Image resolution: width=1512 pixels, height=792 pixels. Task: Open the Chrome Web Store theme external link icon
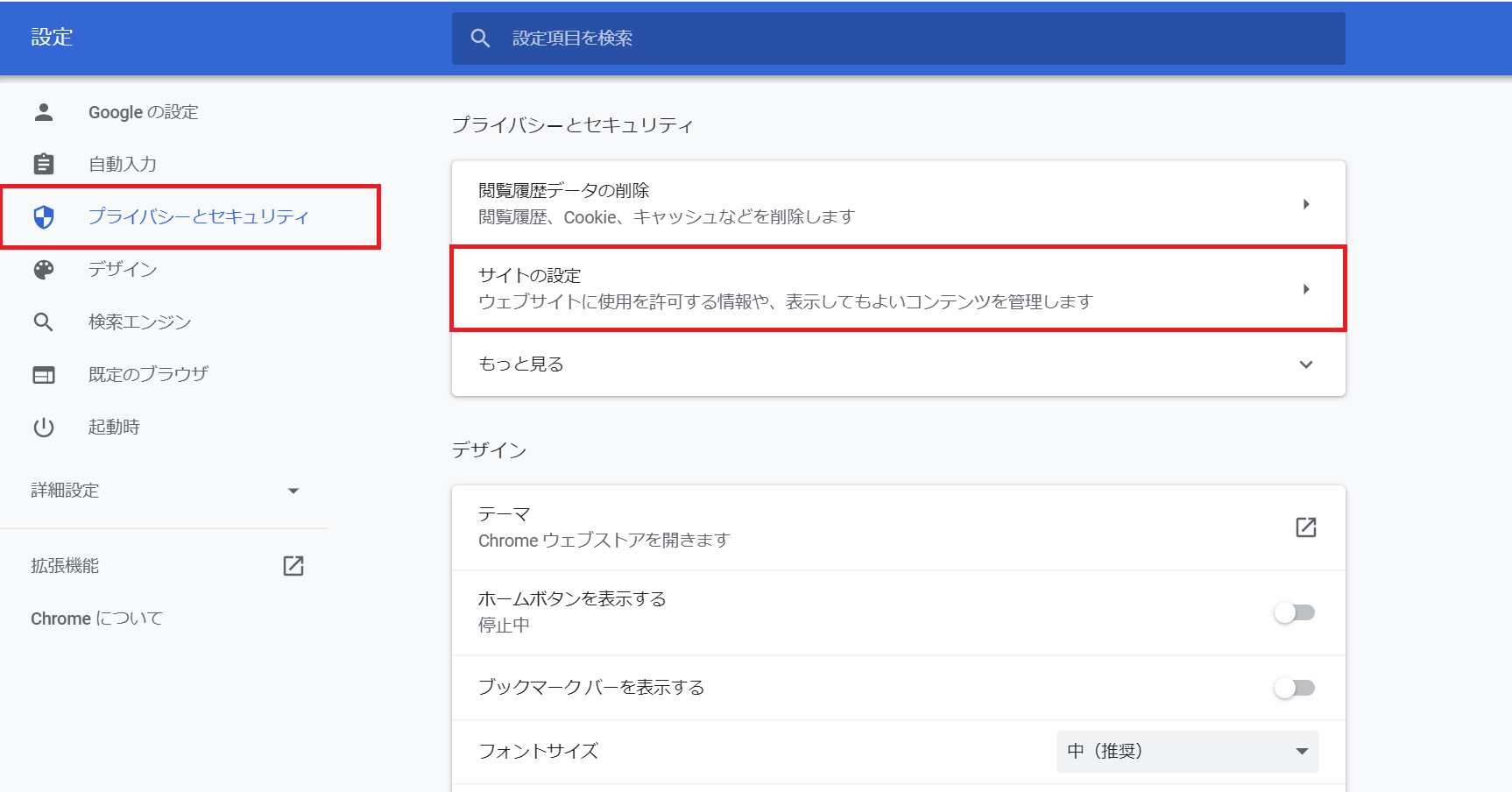click(x=1307, y=527)
